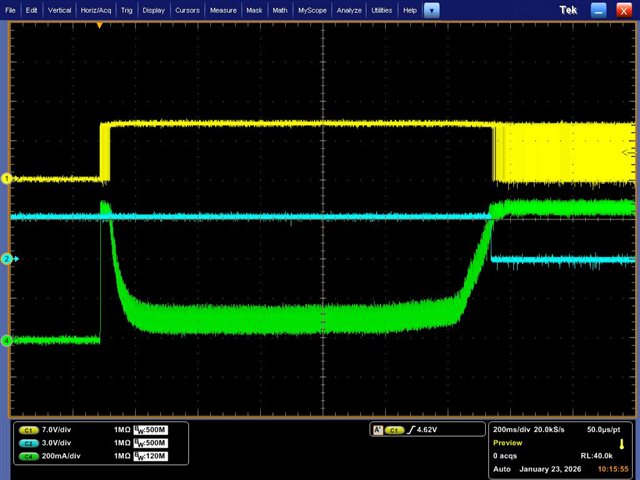This screenshot has height=480, width=640.
Task: Click the 10:15:55 time readout
Action: point(613,469)
